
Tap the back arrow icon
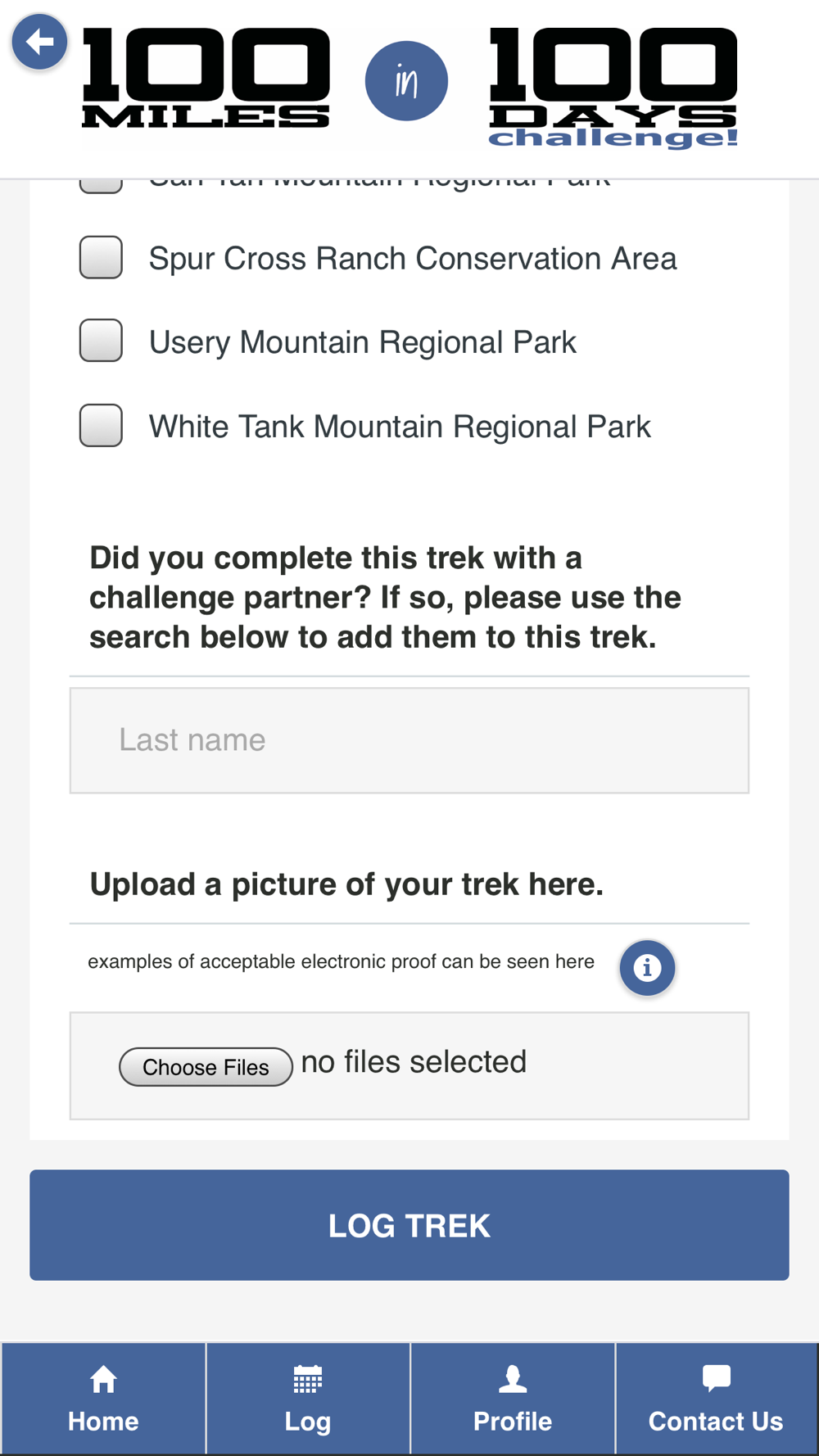coord(39,42)
